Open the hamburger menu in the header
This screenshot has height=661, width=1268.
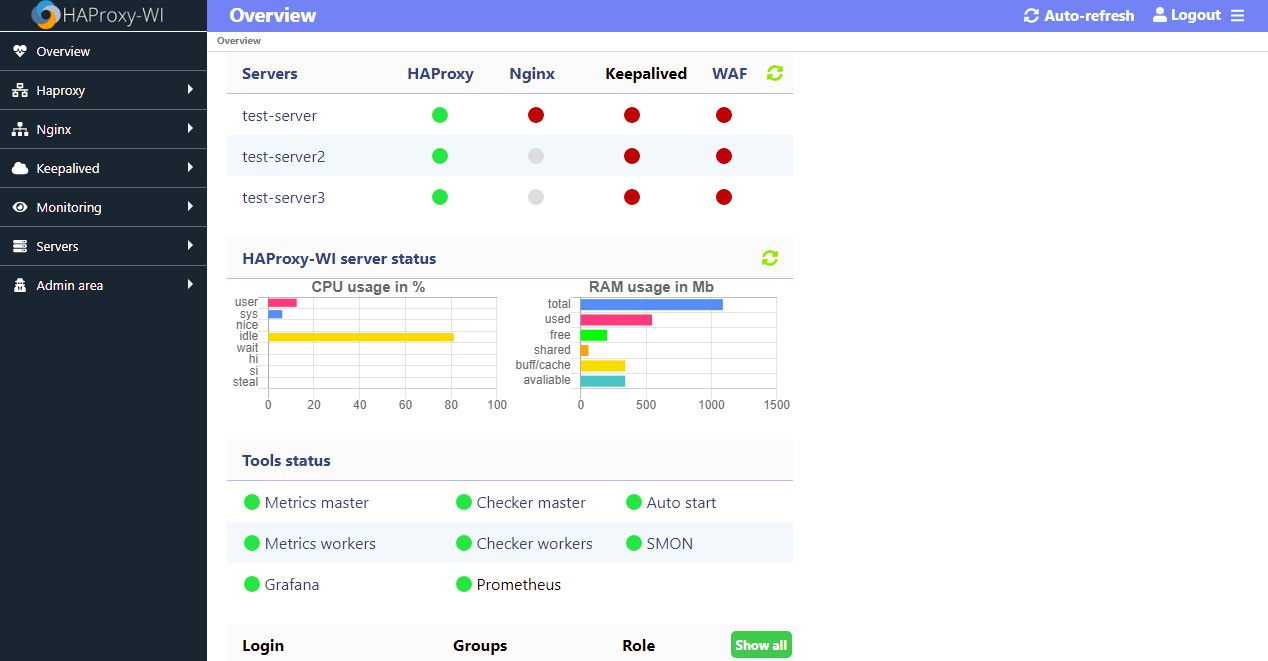[x=1237, y=16]
